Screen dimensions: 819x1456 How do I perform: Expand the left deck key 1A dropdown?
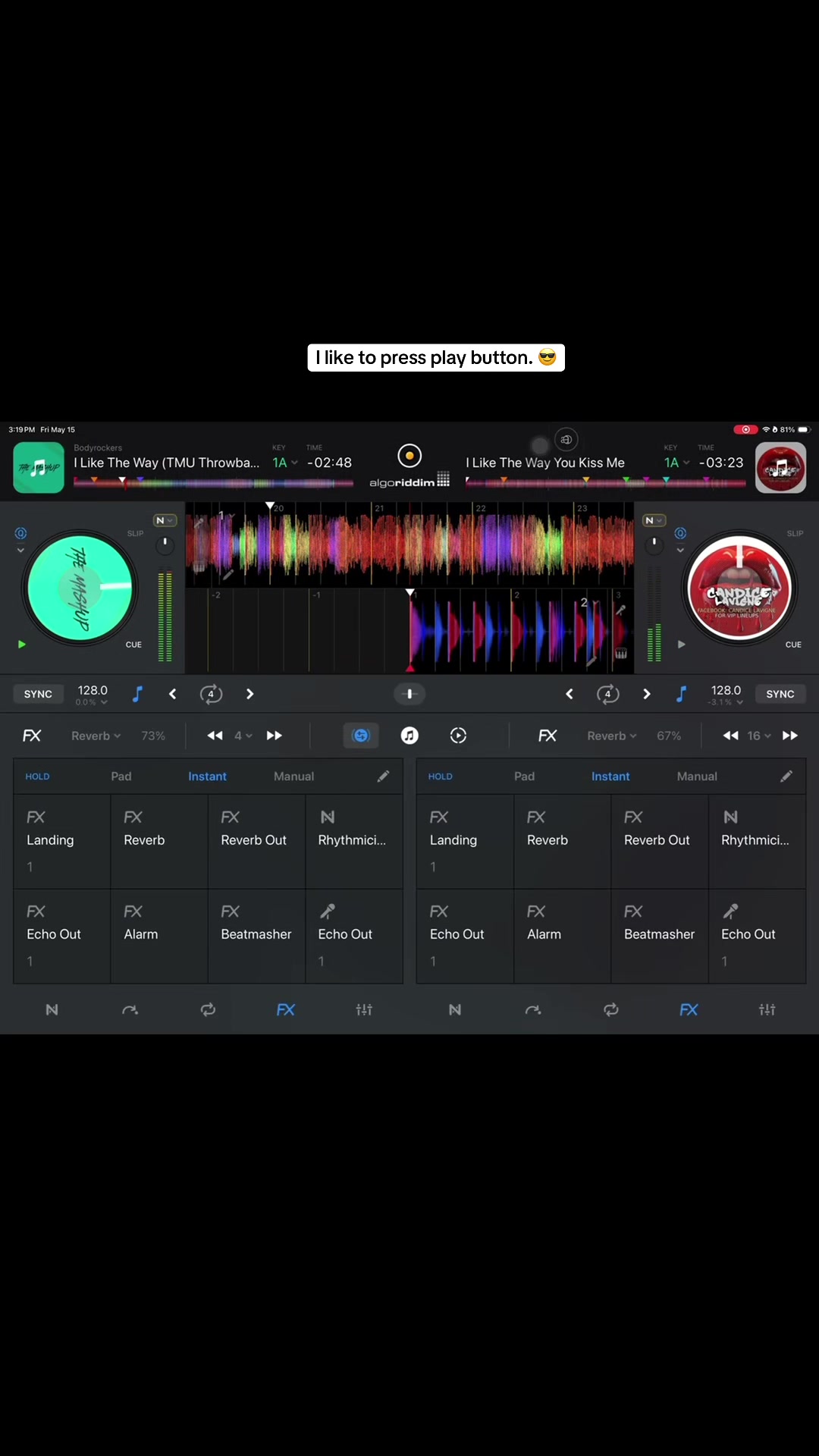pos(284,463)
